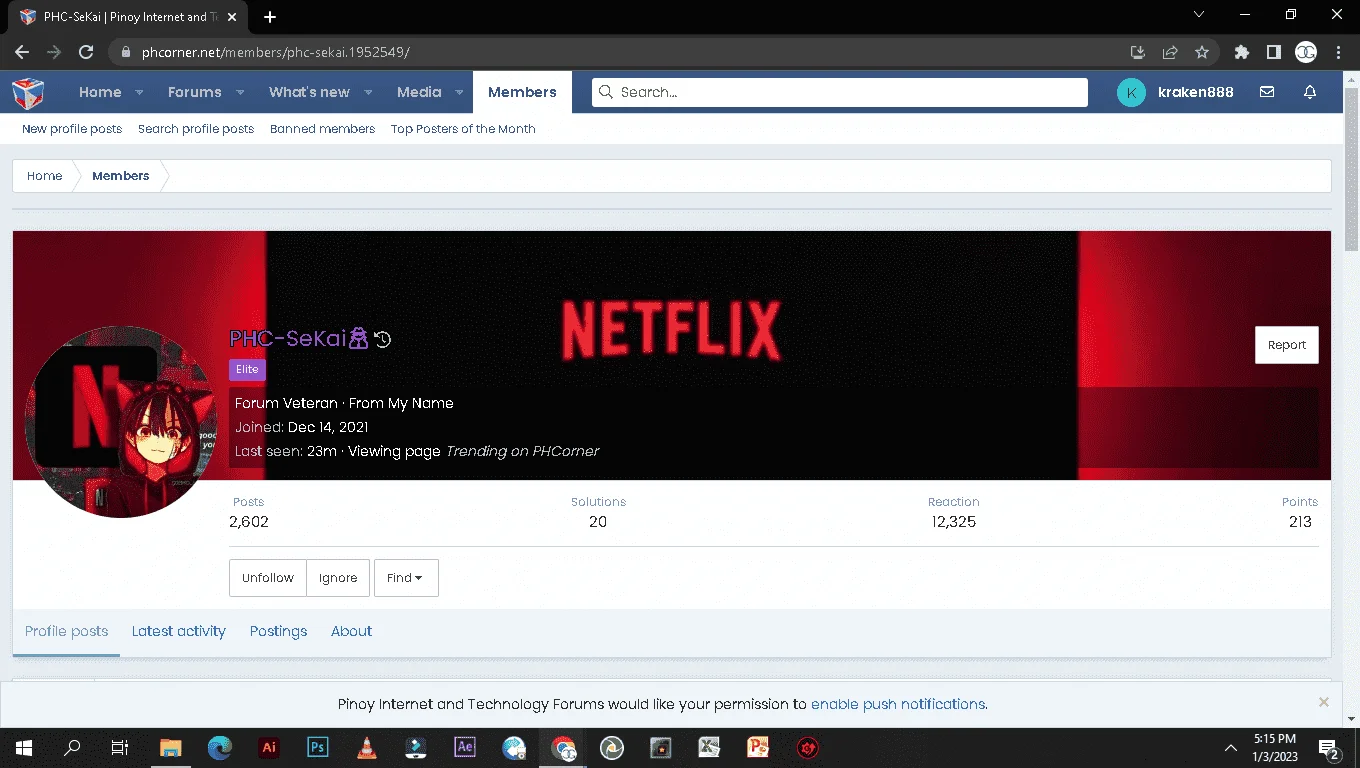Click the Home breadcrumb
This screenshot has width=1360, height=768.
44,176
